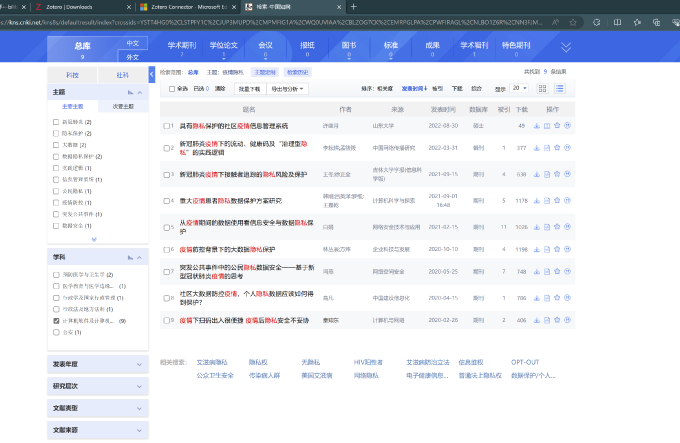Viewport: 680px width, 443px height.
Task: Check the 全选 select-all checkbox
Action: [x=172, y=89]
